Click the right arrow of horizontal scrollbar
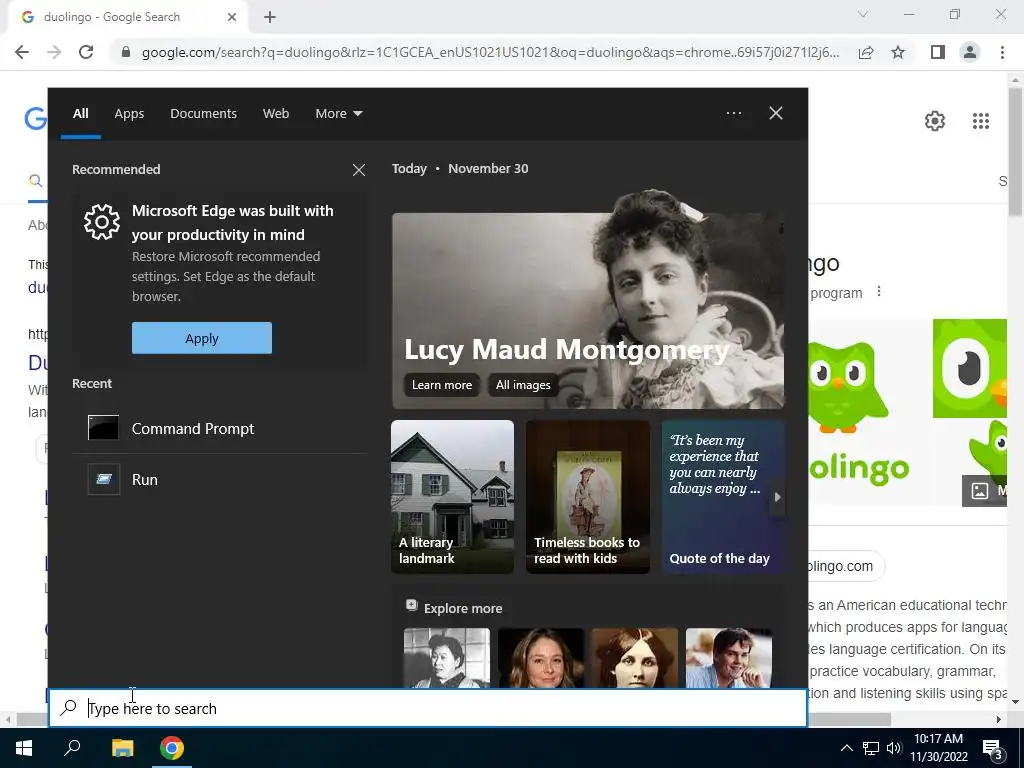 click(x=999, y=719)
